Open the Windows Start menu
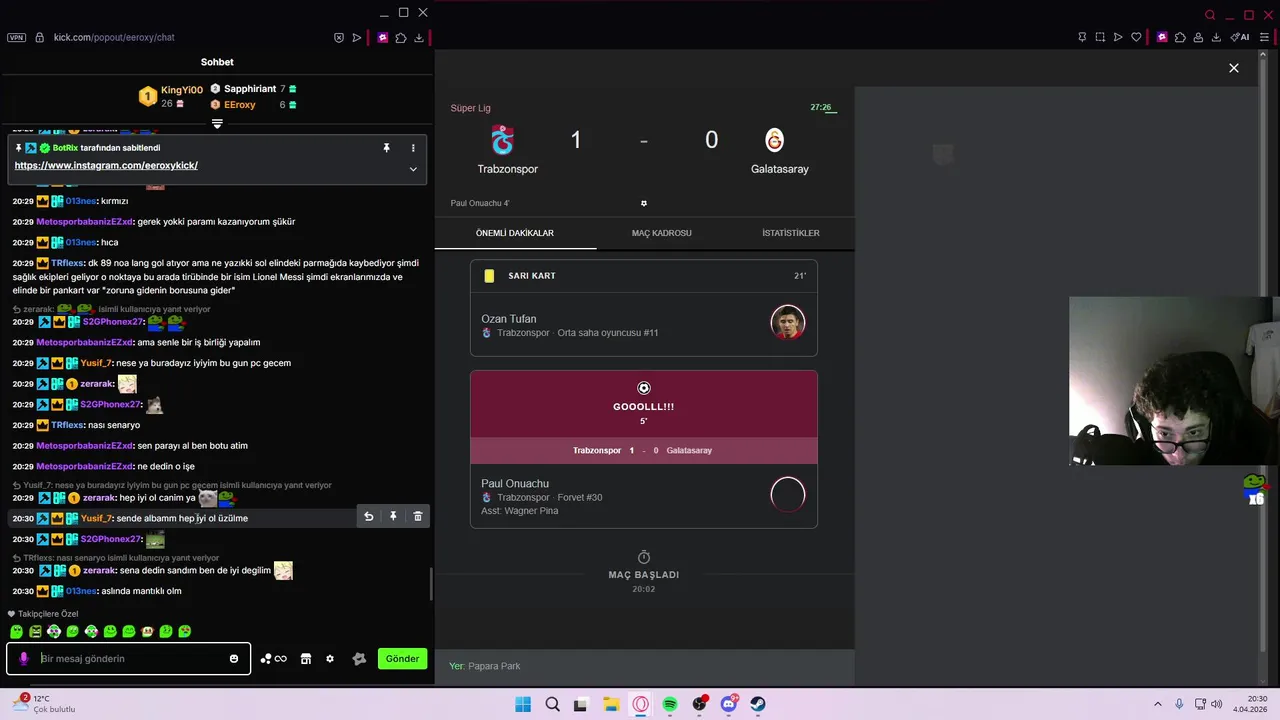Screen dimensions: 1280x720 (x=523, y=704)
